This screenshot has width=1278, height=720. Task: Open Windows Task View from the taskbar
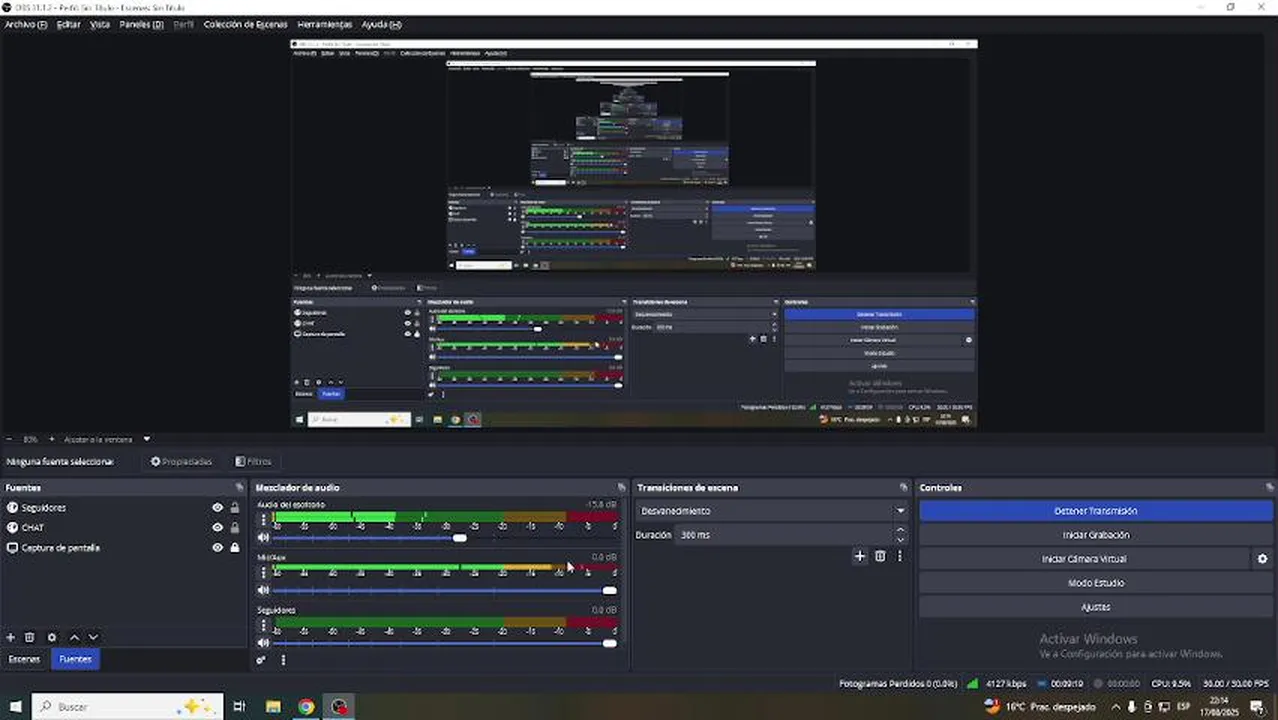click(x=239, y=706)
